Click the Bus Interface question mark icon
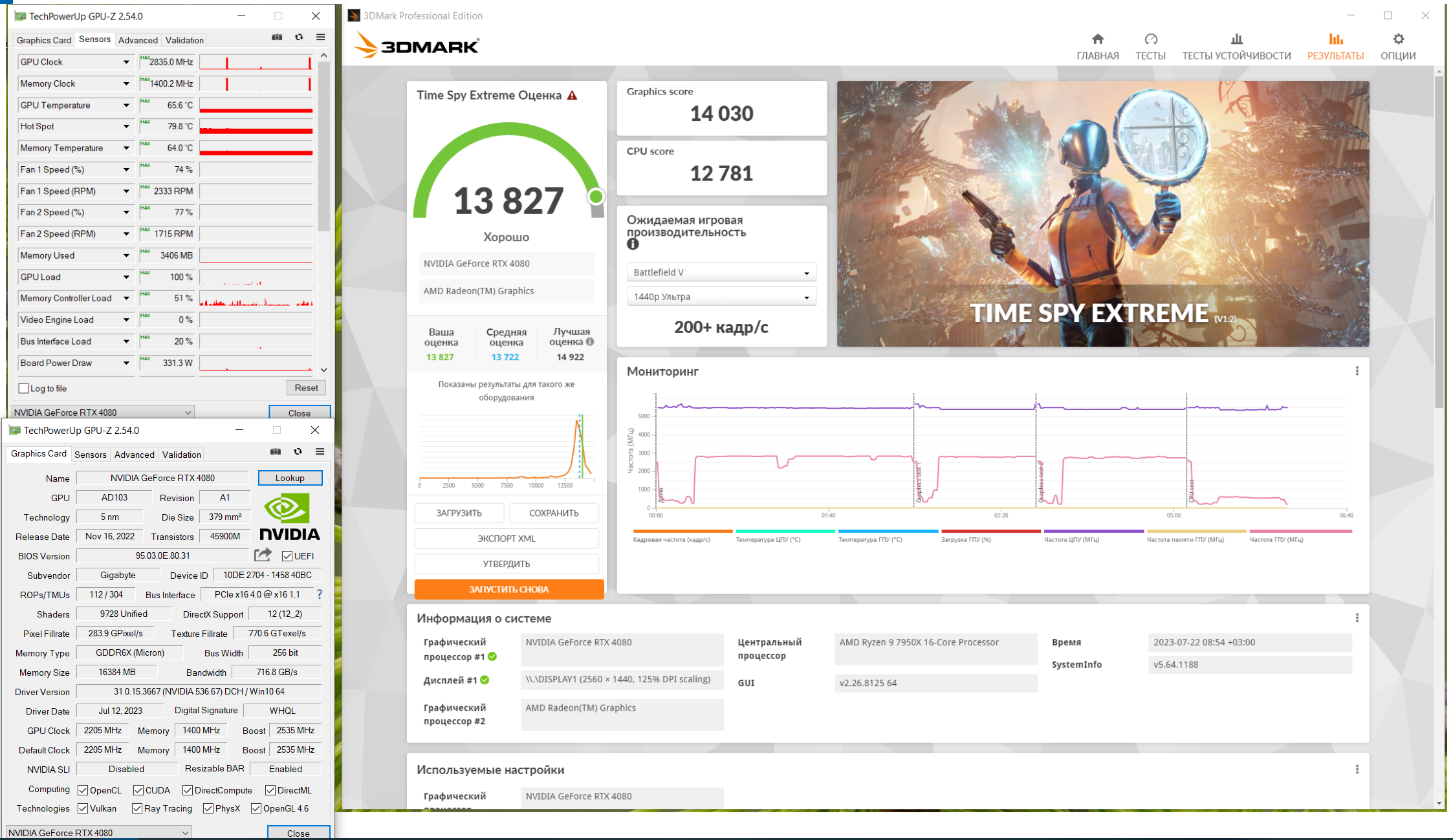 point(319,594)
